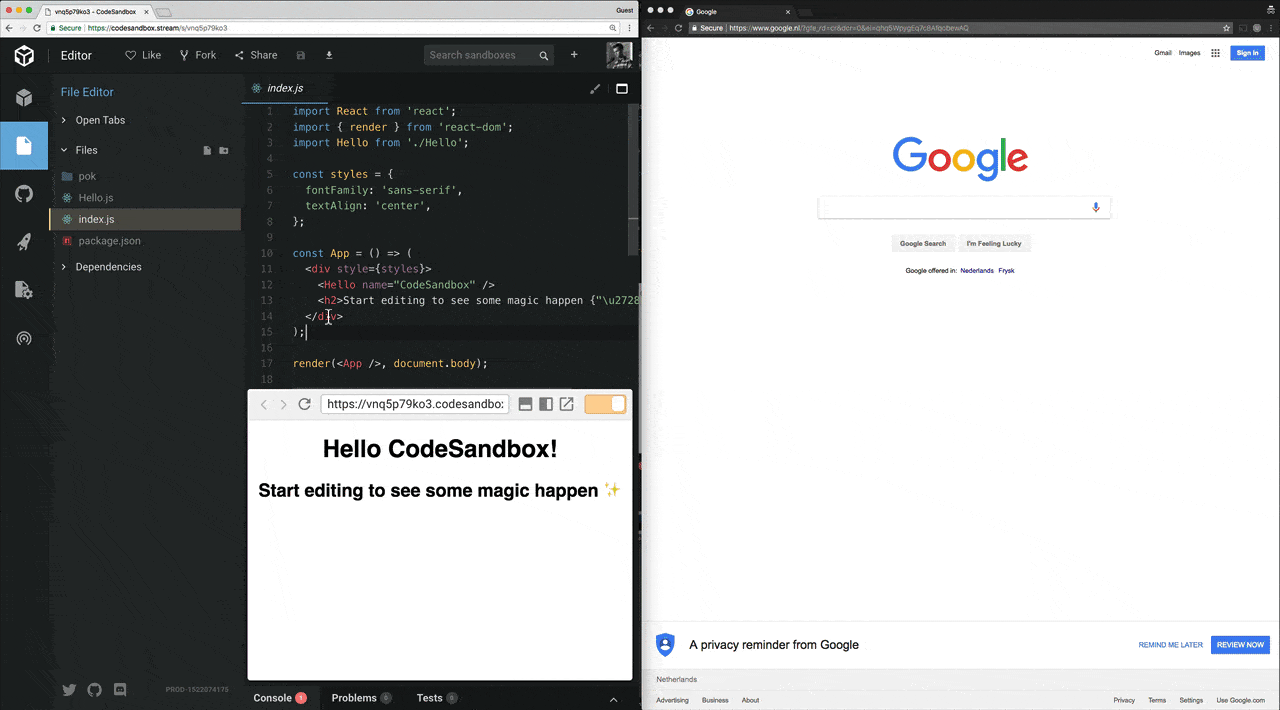Switch to the Tests tab
This screenshot has width=1280, height=710.
pos(429,698)
